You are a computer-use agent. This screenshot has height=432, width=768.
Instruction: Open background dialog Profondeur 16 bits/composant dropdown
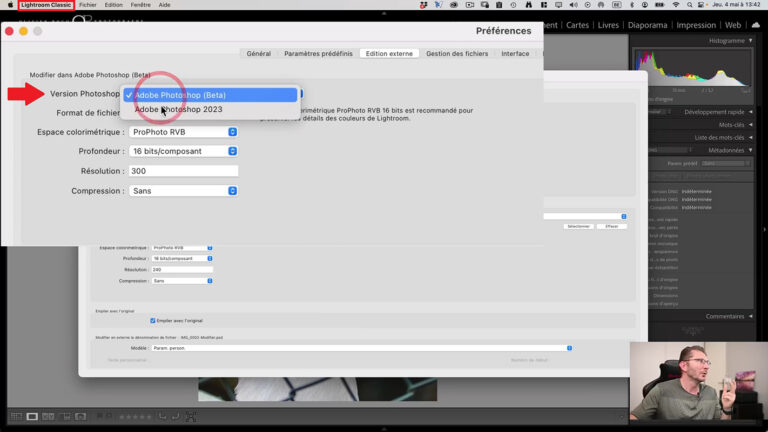pyautogui.click(x=182, y=258)
